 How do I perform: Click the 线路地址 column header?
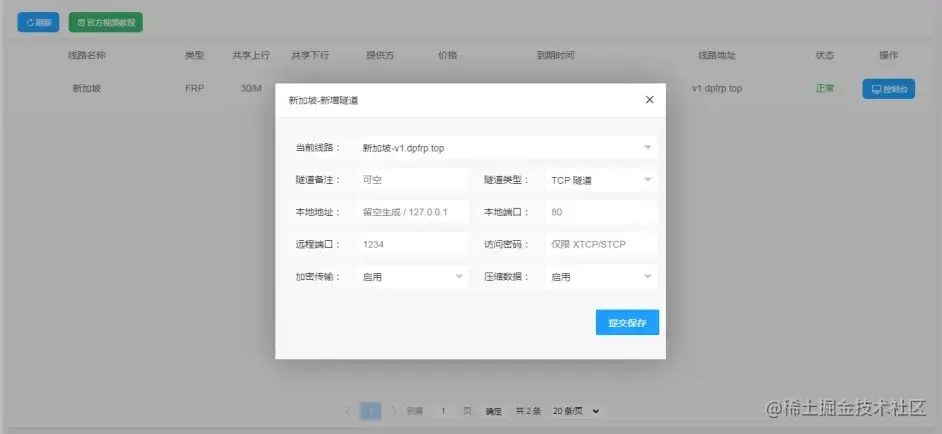[x=717, y=55]
